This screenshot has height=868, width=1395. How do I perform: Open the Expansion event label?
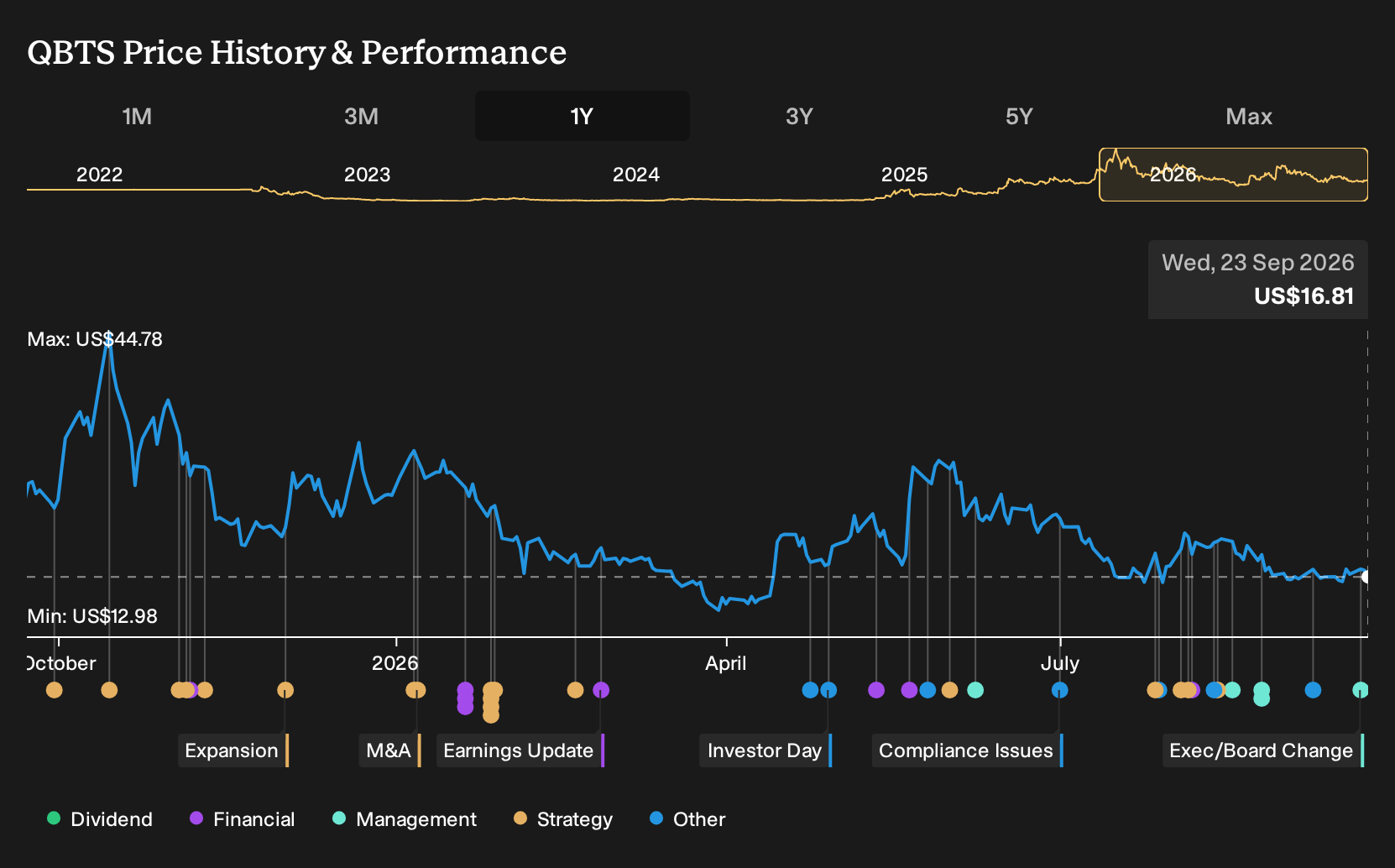pyautogui.click(x=233, y=750)
